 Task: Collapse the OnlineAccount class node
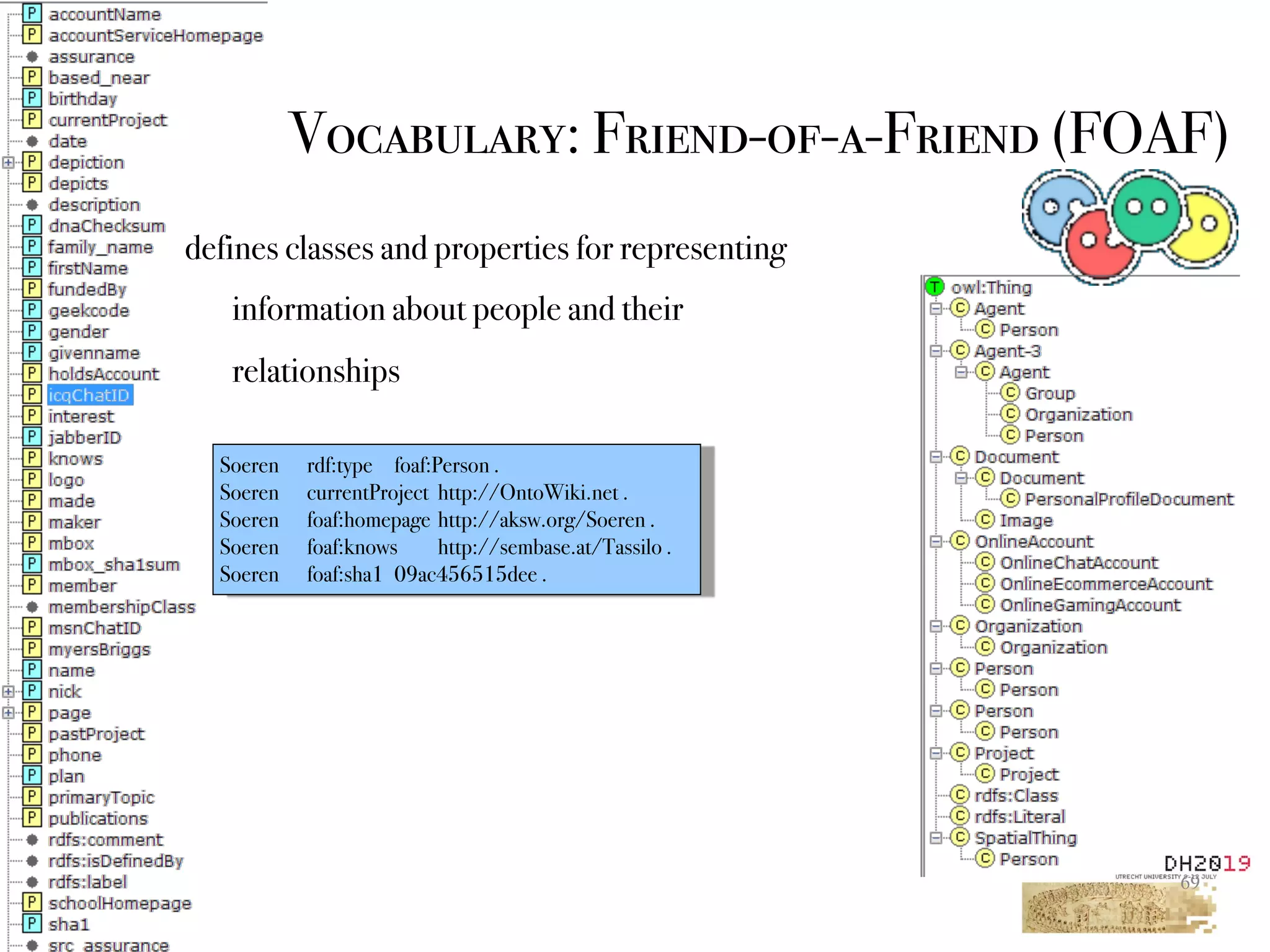tap(936, 541)
